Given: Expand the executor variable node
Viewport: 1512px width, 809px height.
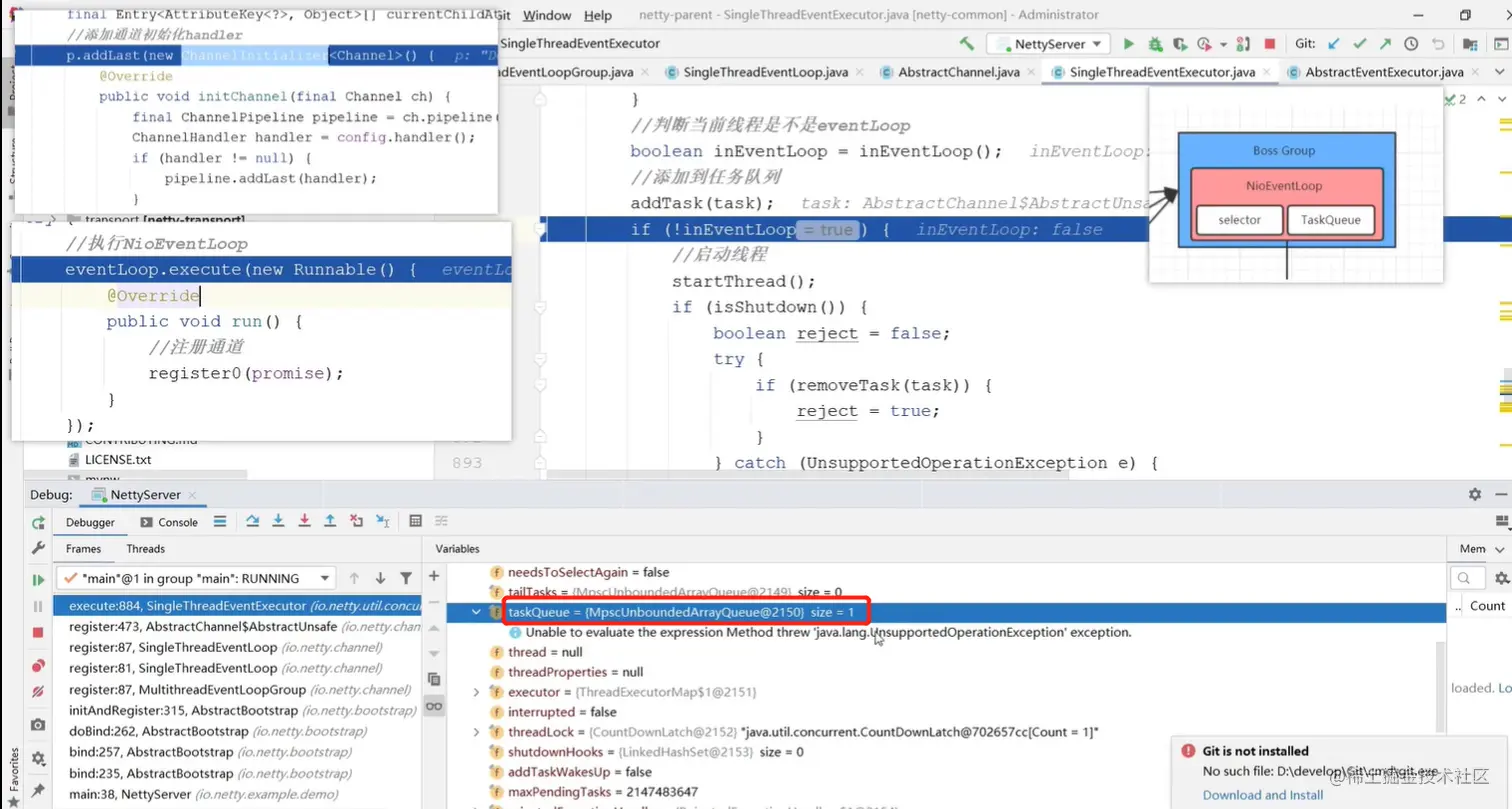Looking at the screenshot, I should coord(478,692).
